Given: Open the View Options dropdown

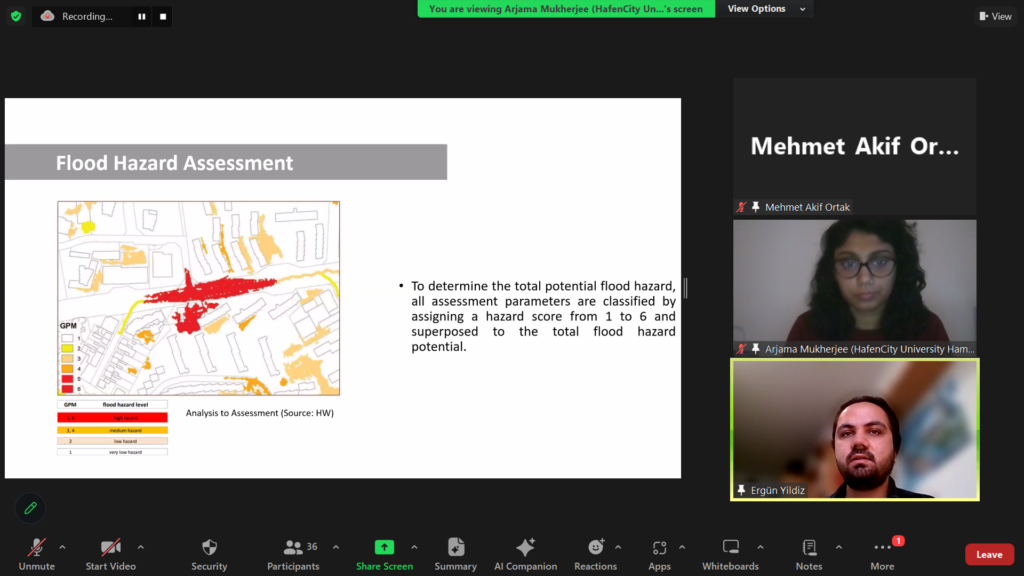Looking at the screenshot, I should pyautogui.click(x=762, y=9).
